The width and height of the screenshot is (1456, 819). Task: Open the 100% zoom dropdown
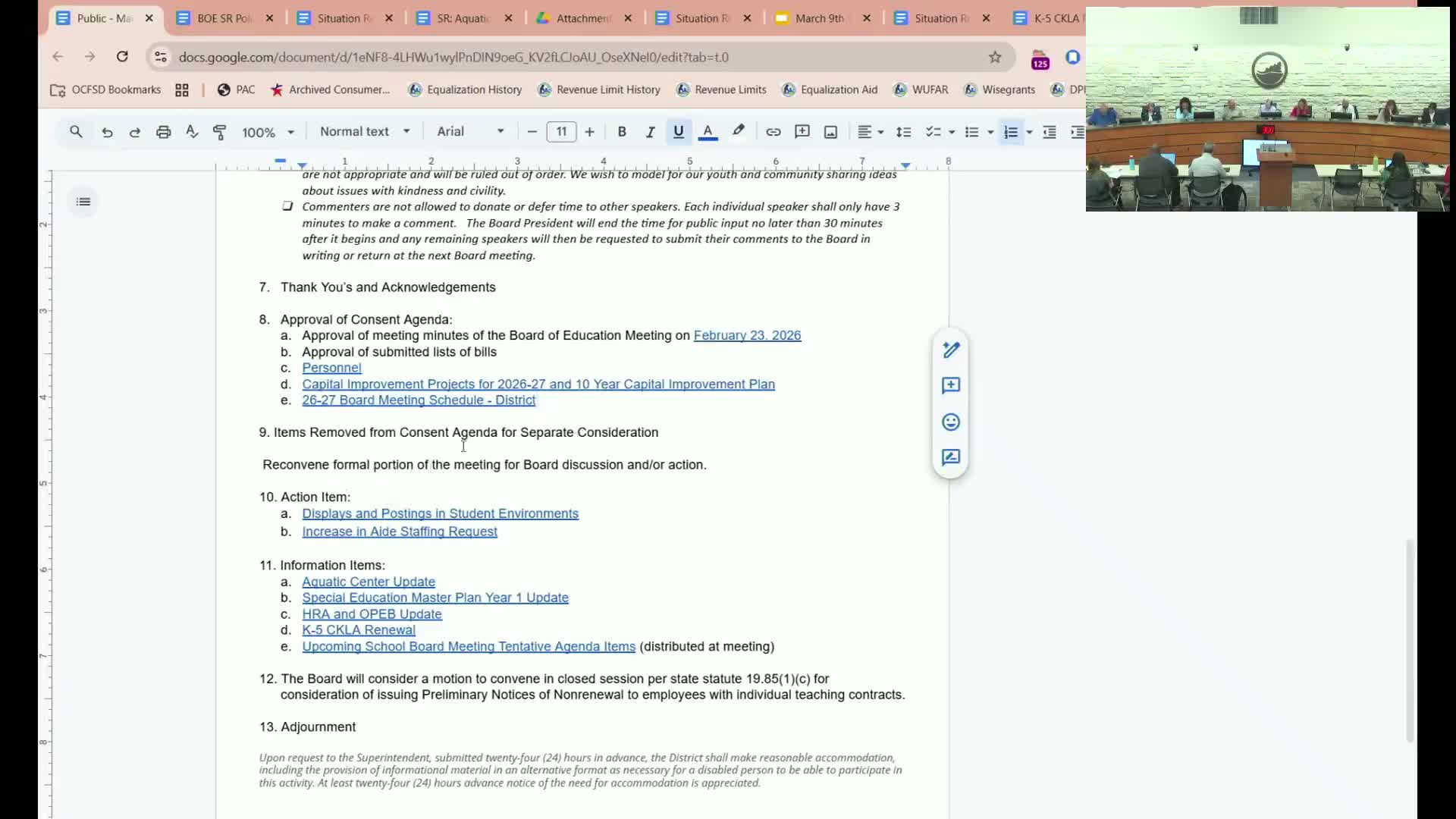267,132
